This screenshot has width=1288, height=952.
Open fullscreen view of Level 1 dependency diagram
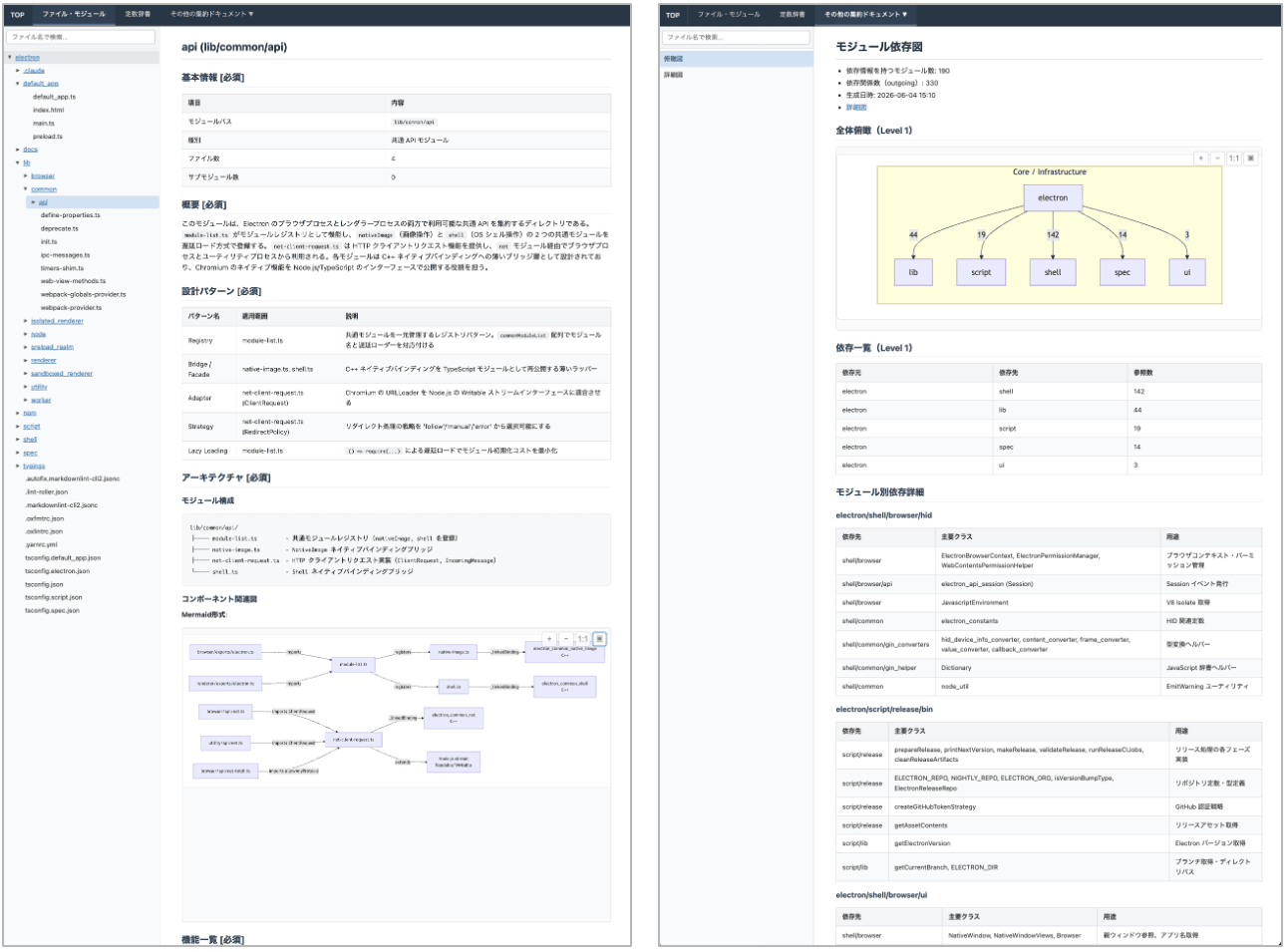click(1251, 159)
